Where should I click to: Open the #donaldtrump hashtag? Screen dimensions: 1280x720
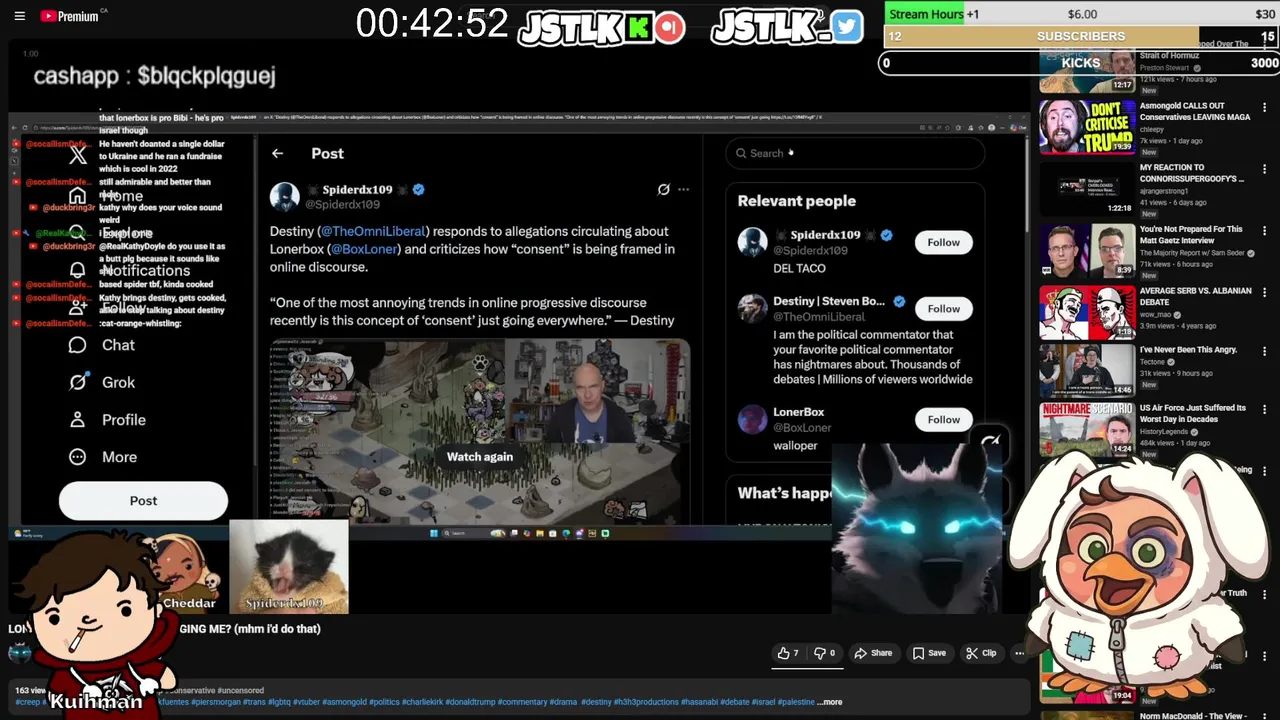pos(472,702)
